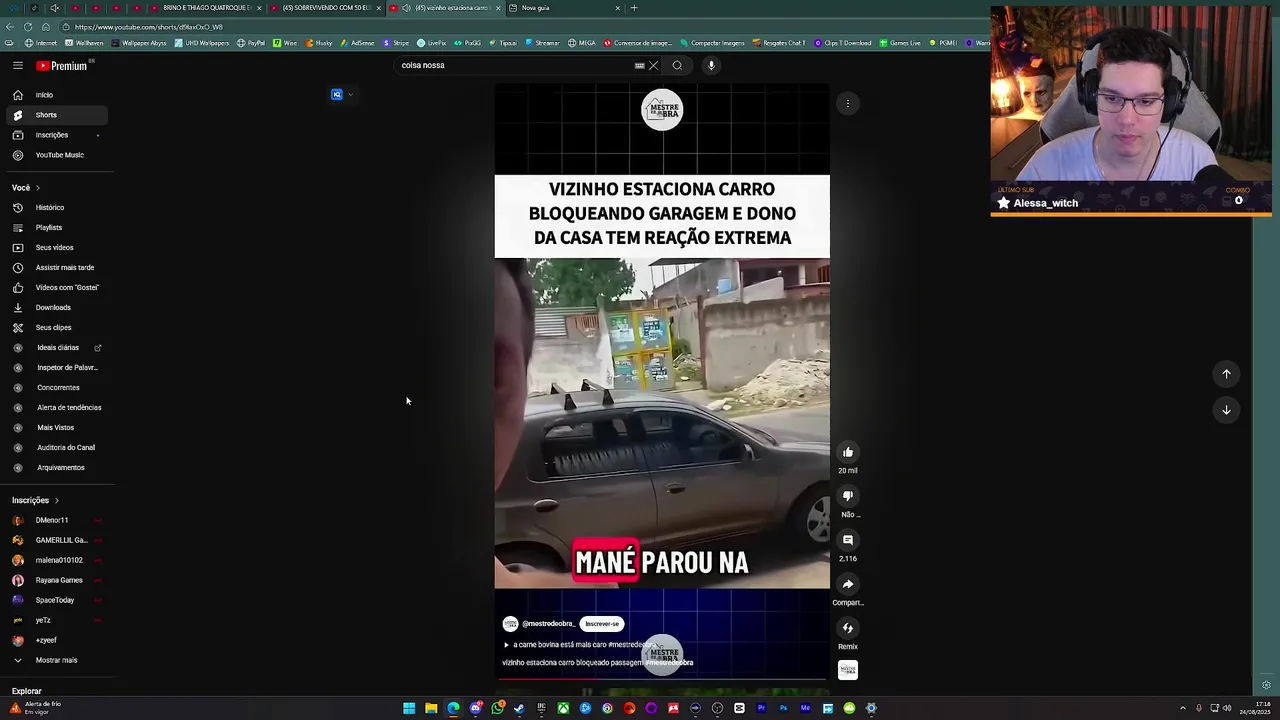
Task: Open Seus vídeos in the sidebar
Action: coord(57,248)
